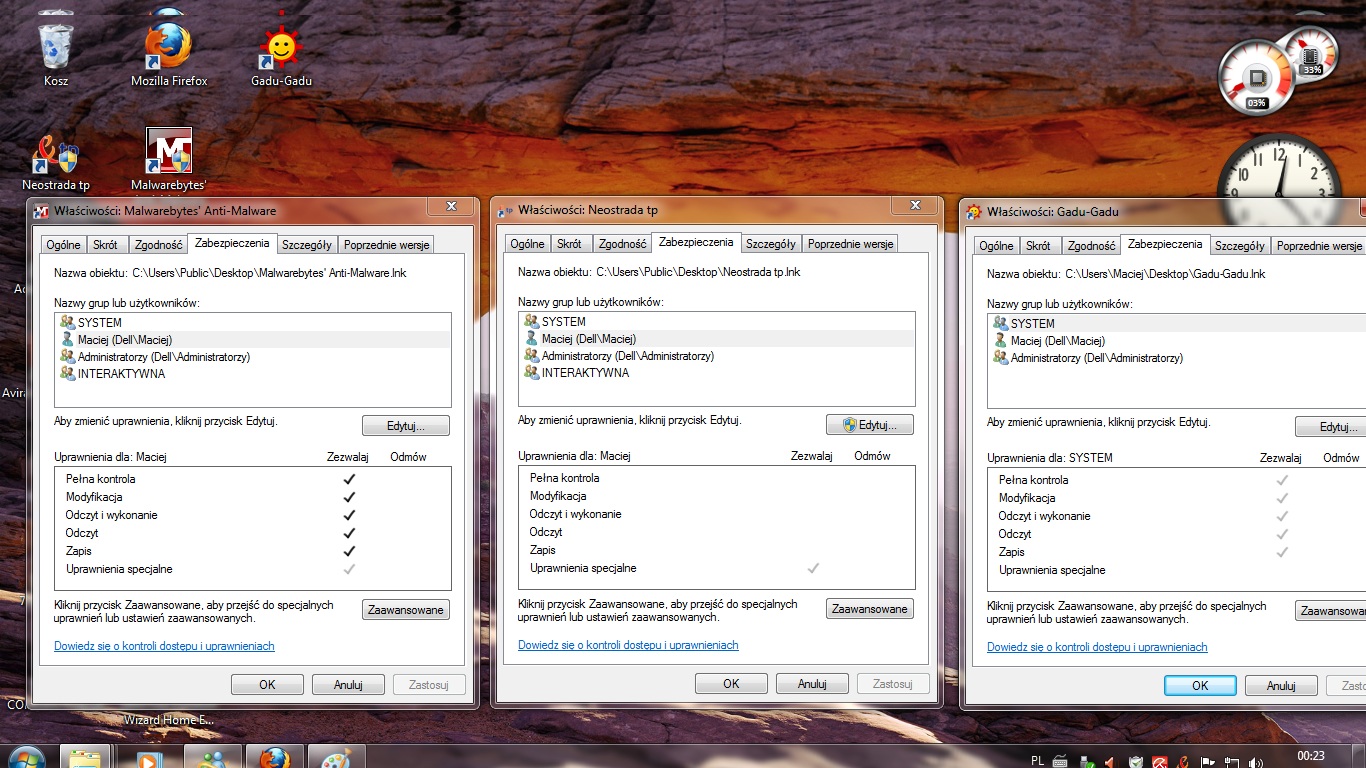
Task: Click the taskbar clock showing 00:23
Action: (1310, 756)
